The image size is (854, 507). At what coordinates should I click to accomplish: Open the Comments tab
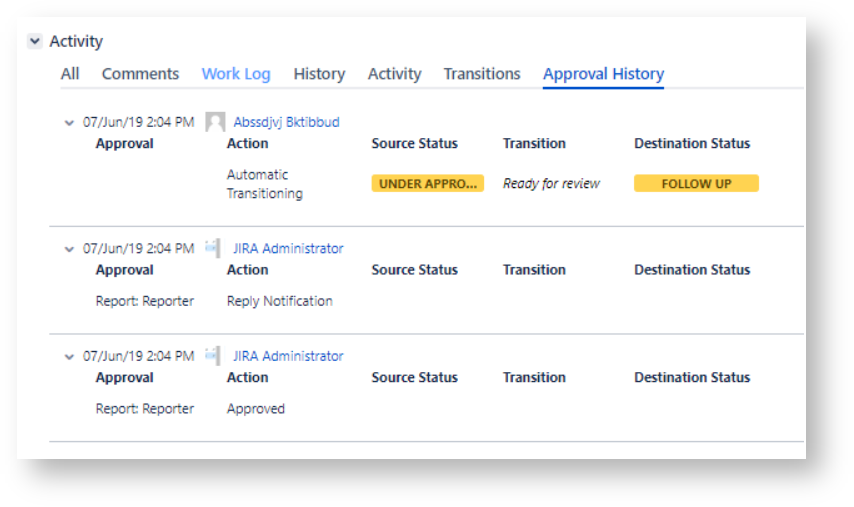point(140,74)
